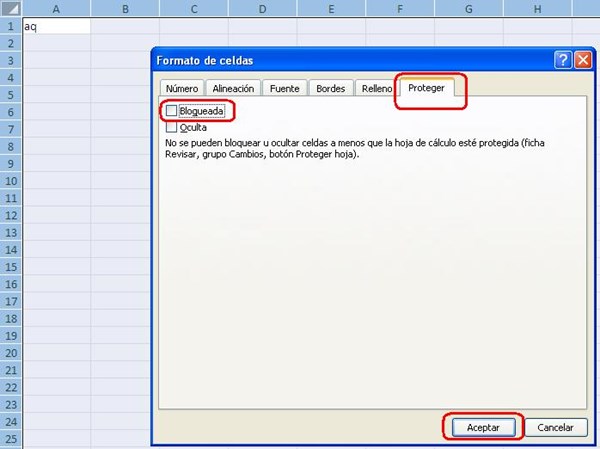
Task: Click column C header
Action: point(194,8)
